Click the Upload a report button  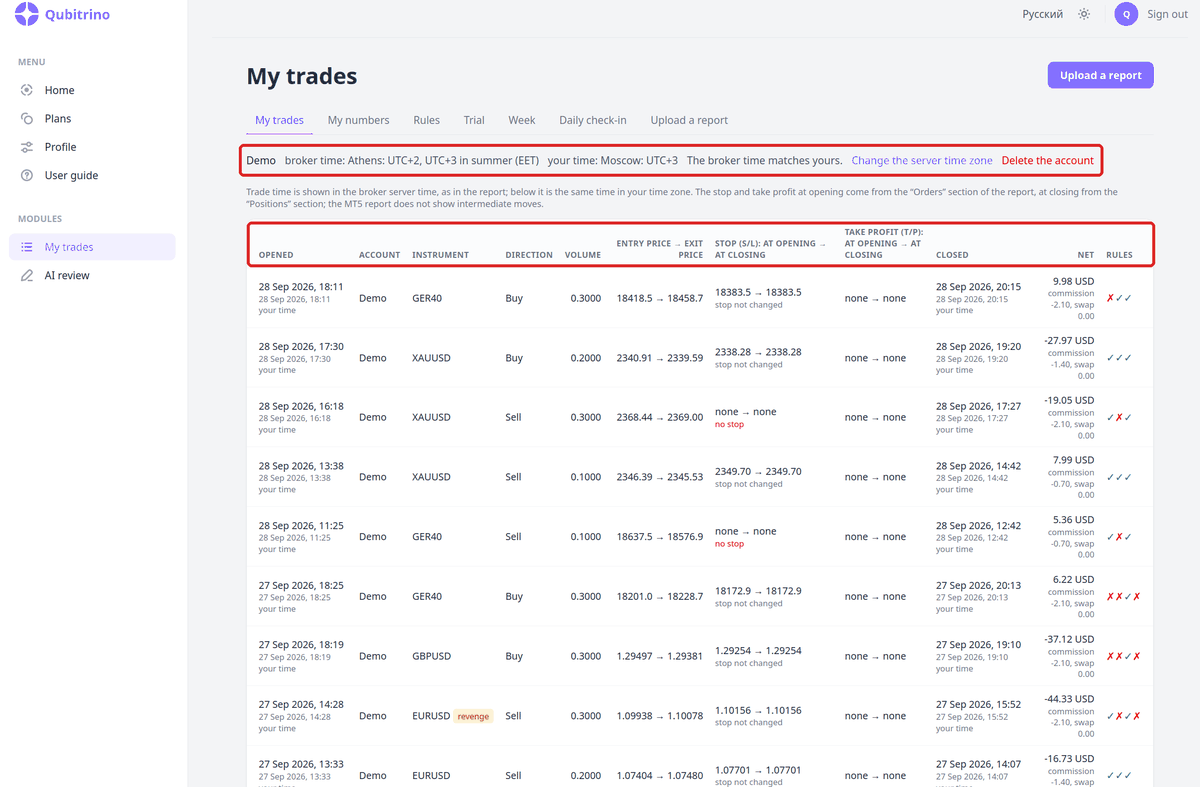click(x=1101, y=75)
